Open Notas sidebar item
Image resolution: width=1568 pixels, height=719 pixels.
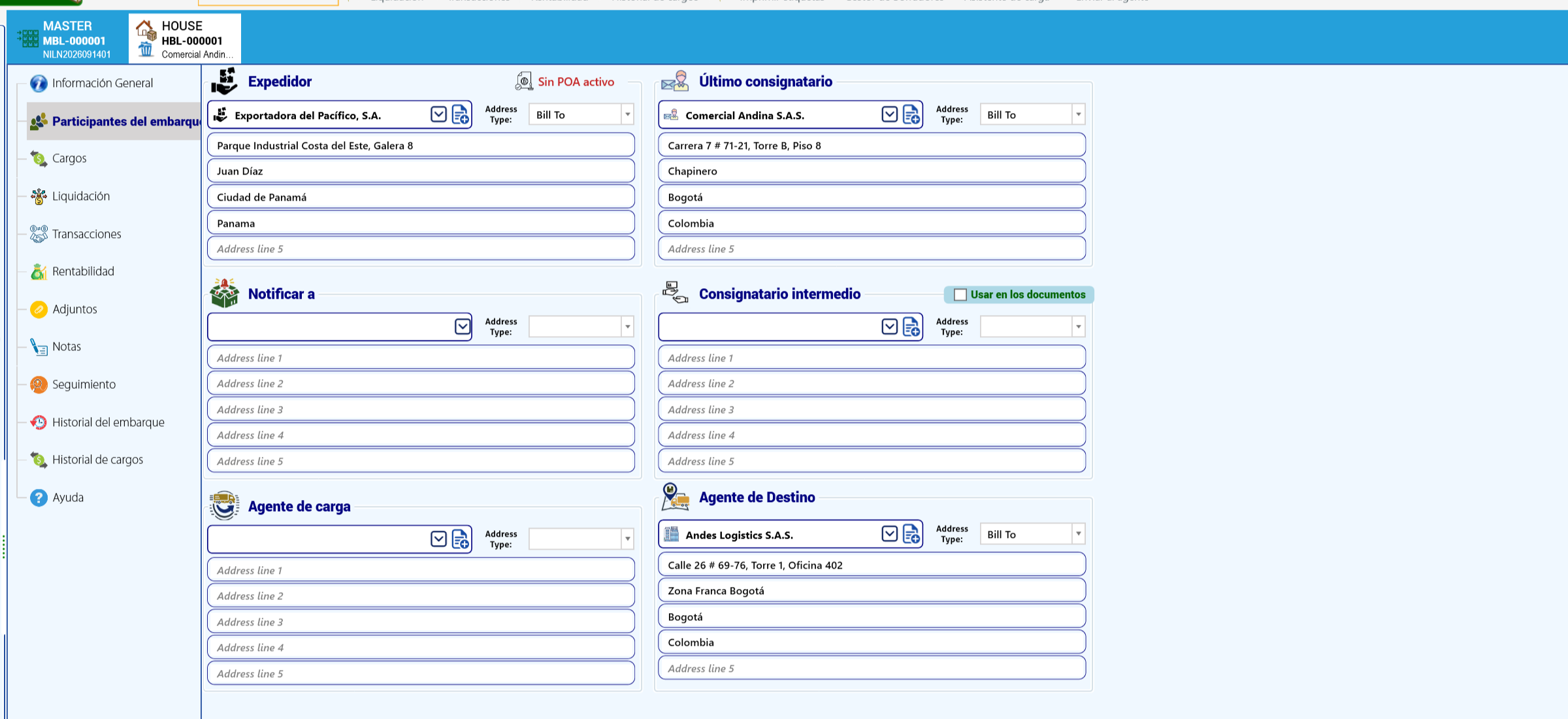(67, 346)
